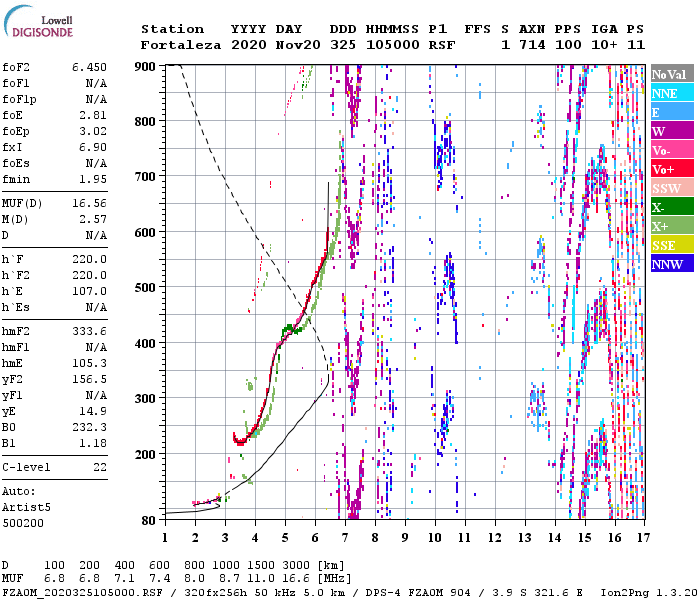
Task: Click the fmin value 1.95
Action: coord(93,179)
